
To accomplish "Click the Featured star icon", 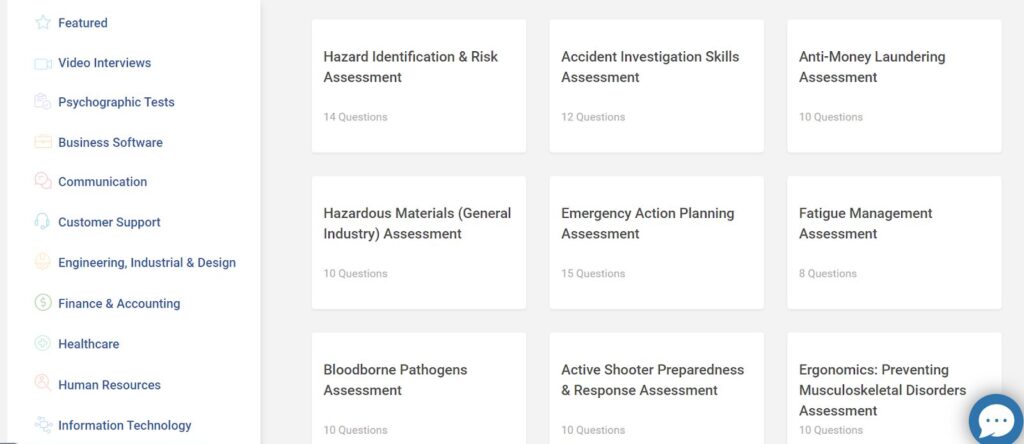I will [x=43, y=23].
